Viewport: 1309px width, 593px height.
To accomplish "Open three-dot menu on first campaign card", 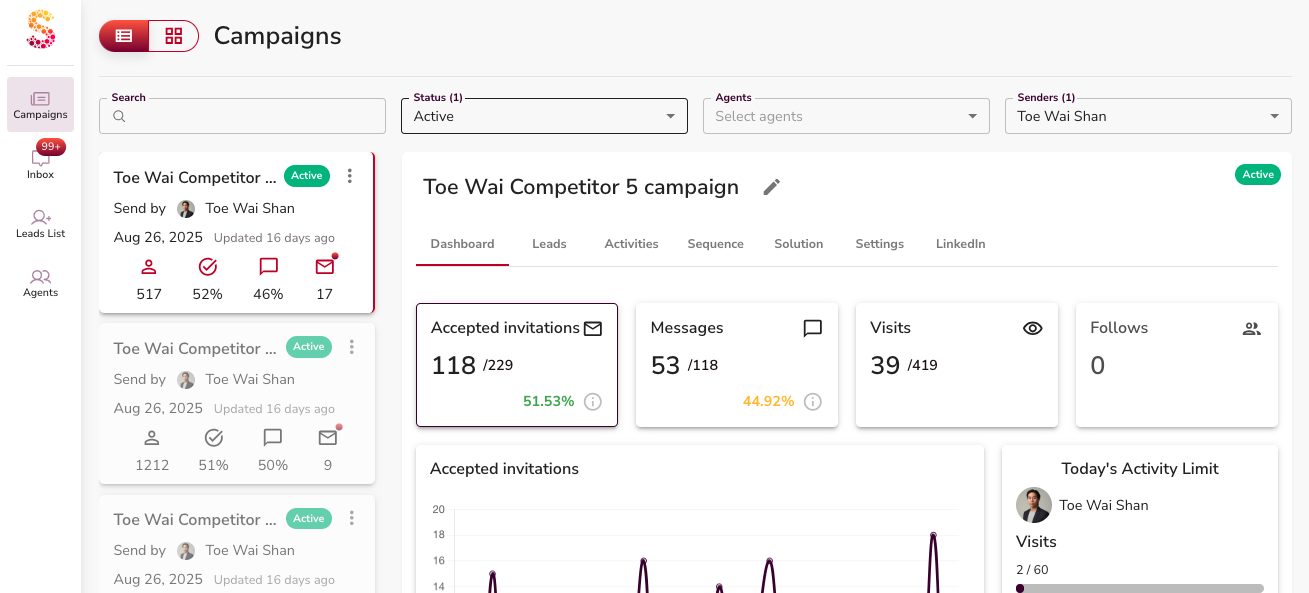I will pyautogui.click(x=349, y=176).
